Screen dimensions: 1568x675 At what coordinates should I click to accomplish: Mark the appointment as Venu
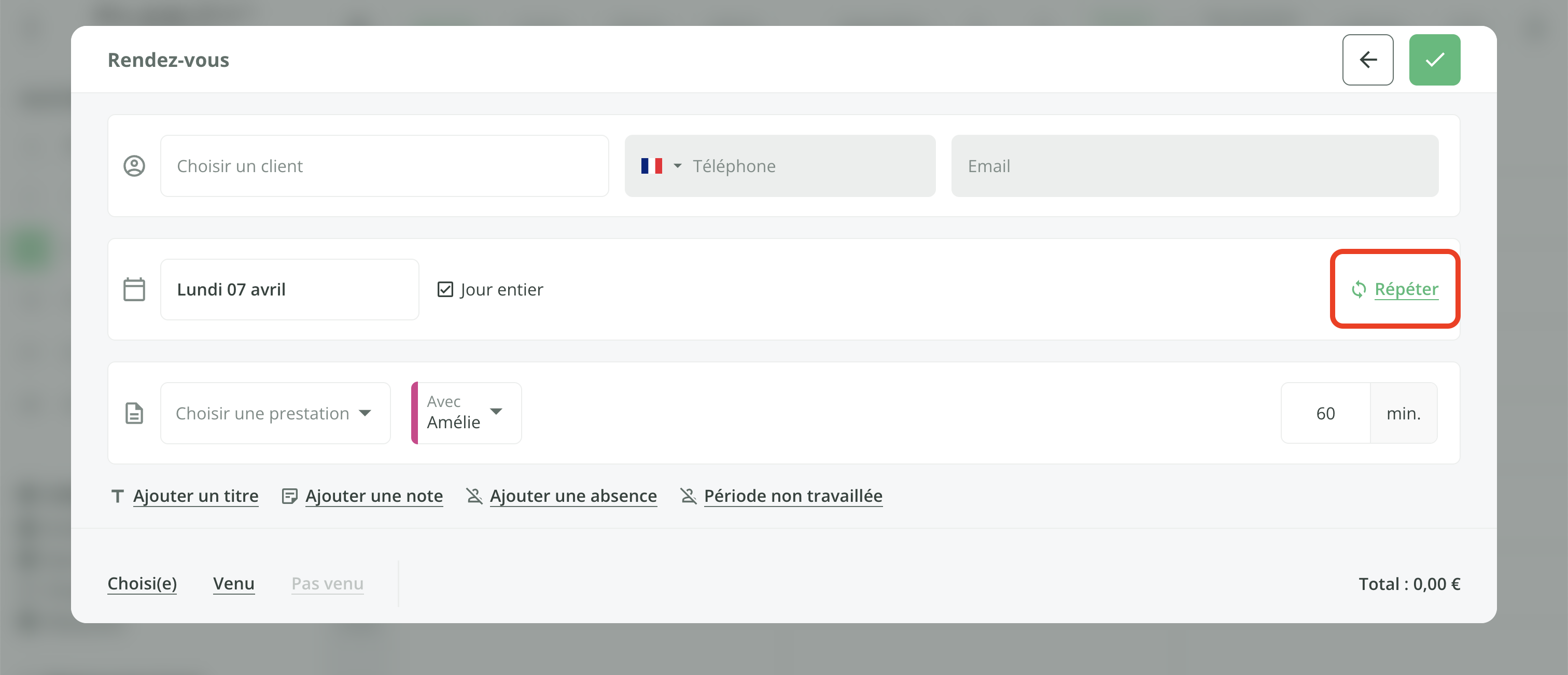234,583
